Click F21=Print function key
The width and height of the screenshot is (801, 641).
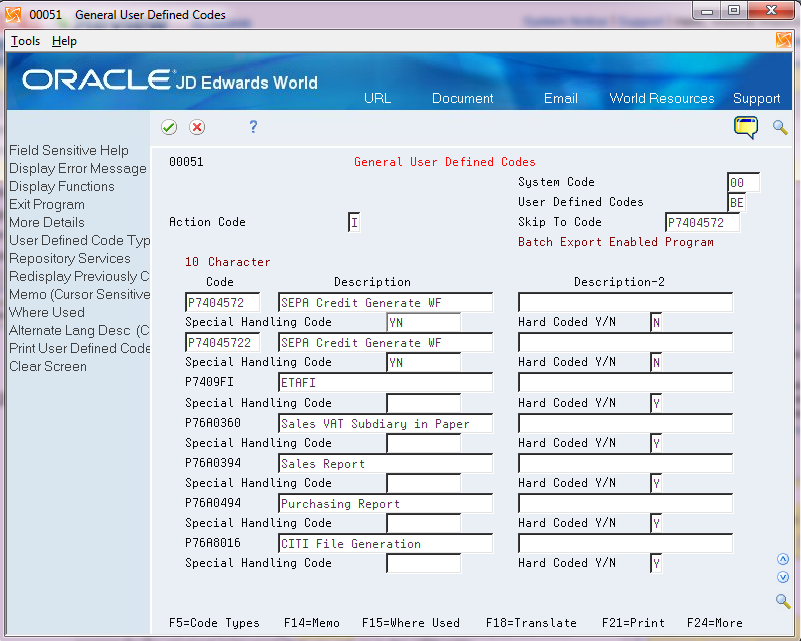tap(633, 623)
